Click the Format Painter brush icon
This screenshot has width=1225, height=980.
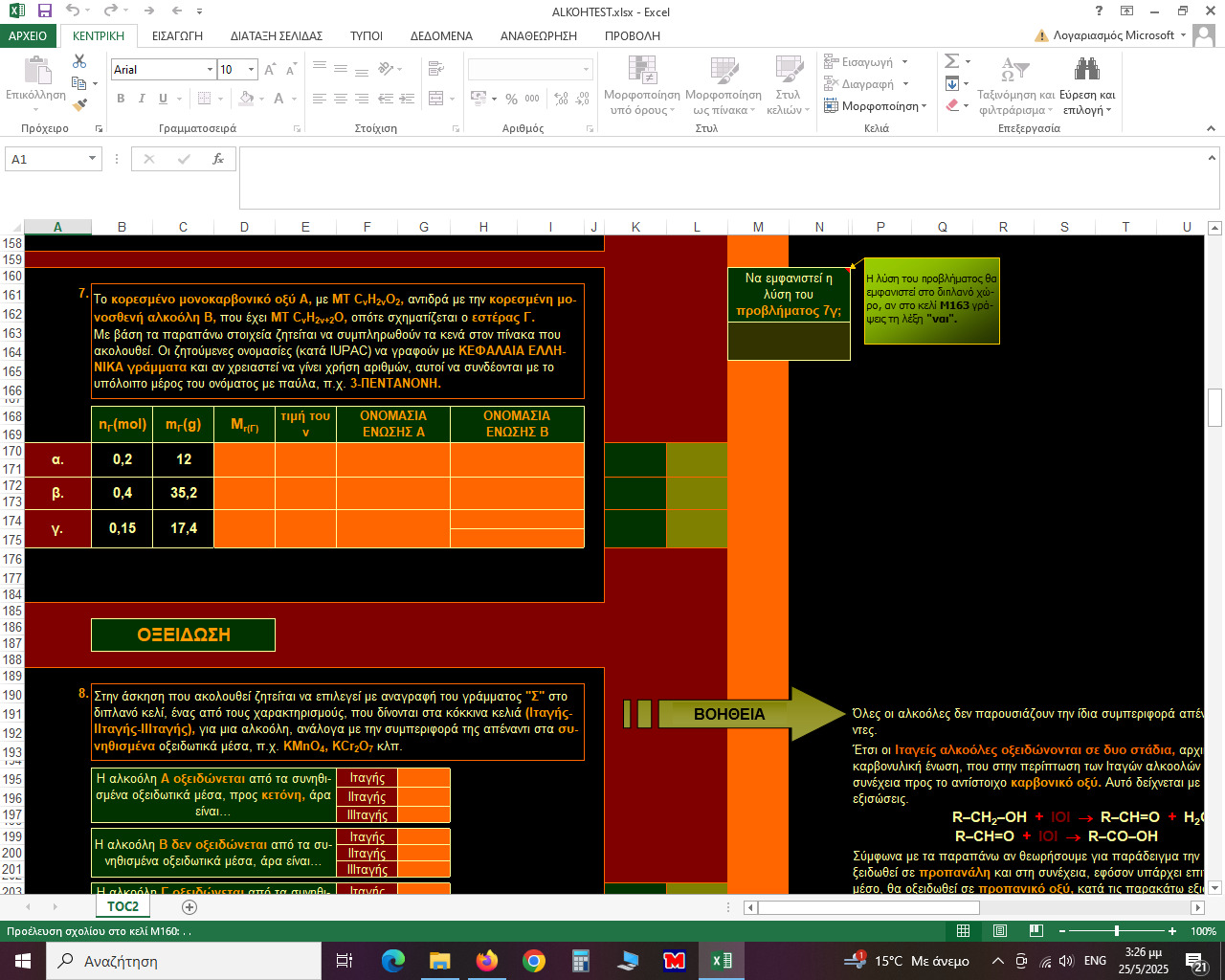pyautogui.click(x=79, y=105)
